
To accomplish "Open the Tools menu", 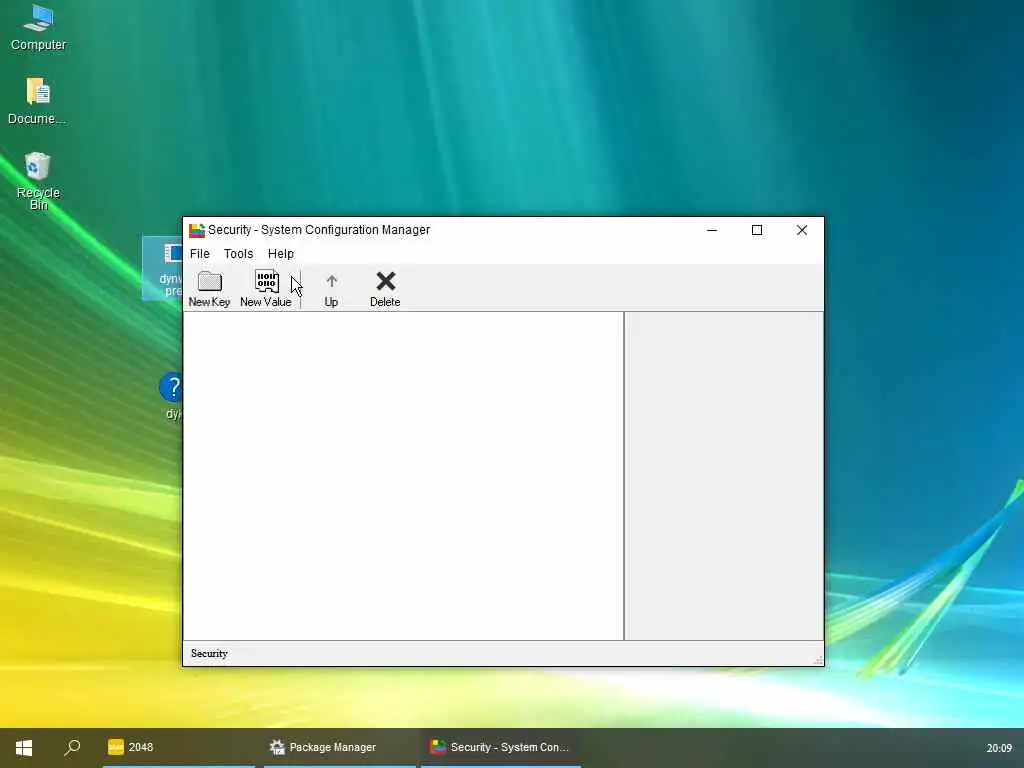I will pos(238,253).
